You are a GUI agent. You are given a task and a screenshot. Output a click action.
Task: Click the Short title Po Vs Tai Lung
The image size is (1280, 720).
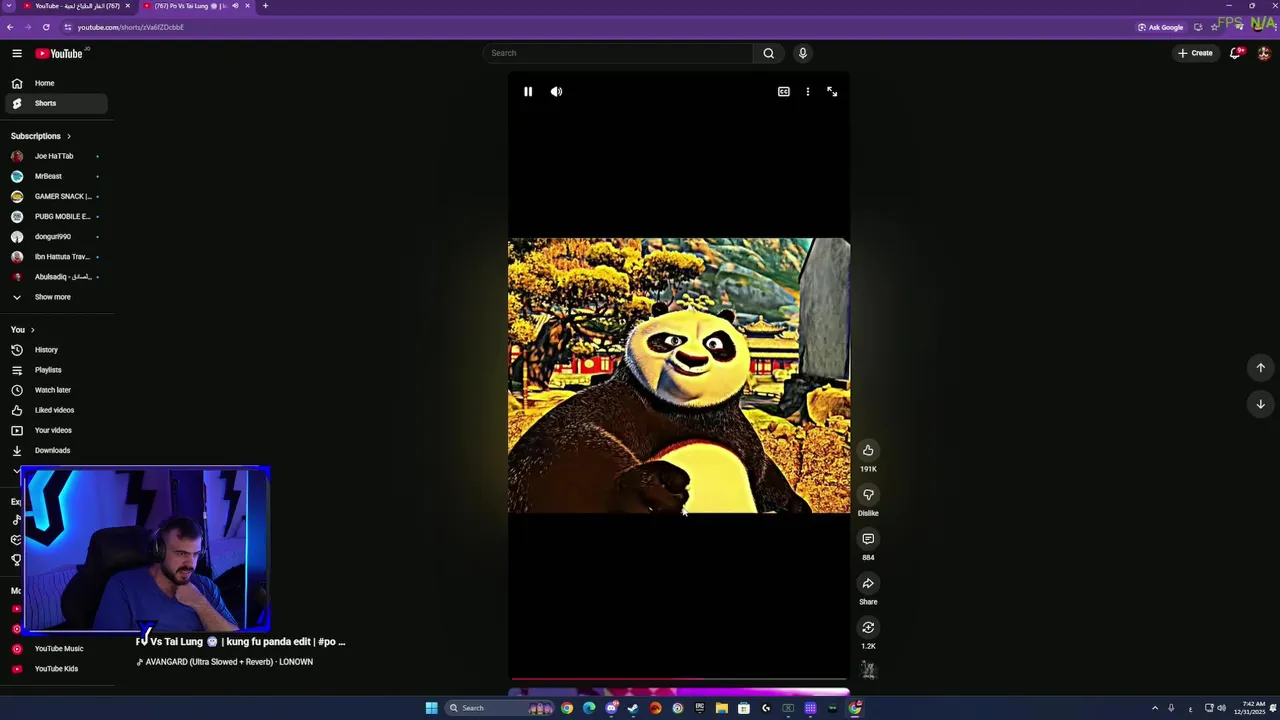[x=240, y=642]
